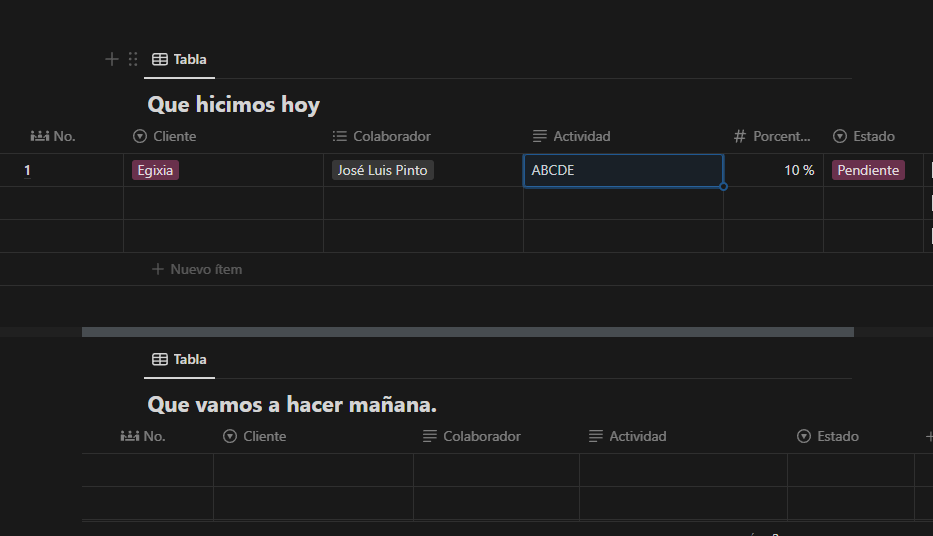This screenshot has width=933, height=536.
Task: Click the pink Pendiente status tag
Action: (868, 170)
